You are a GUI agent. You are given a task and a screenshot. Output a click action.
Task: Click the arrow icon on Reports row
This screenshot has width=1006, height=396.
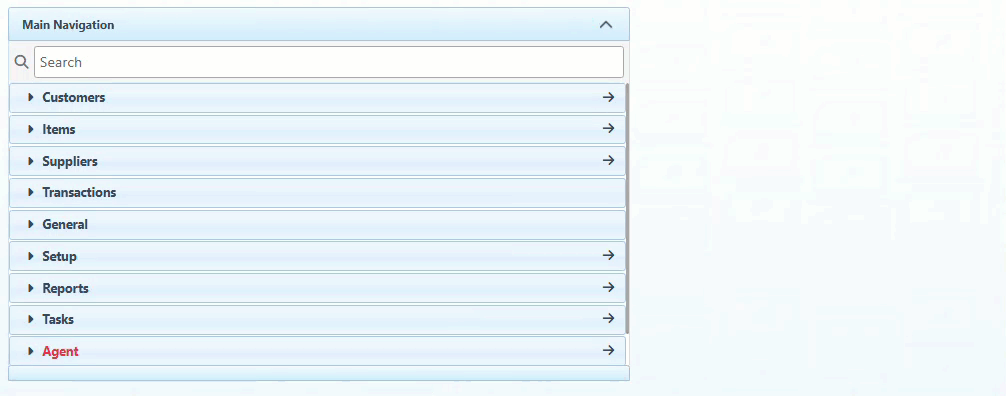608,288
